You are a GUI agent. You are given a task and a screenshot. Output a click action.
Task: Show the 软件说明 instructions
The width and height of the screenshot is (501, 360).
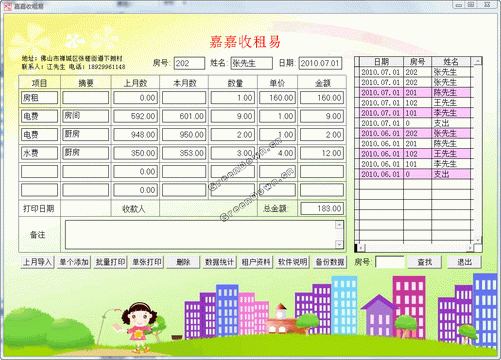click(x=293, y=262)
